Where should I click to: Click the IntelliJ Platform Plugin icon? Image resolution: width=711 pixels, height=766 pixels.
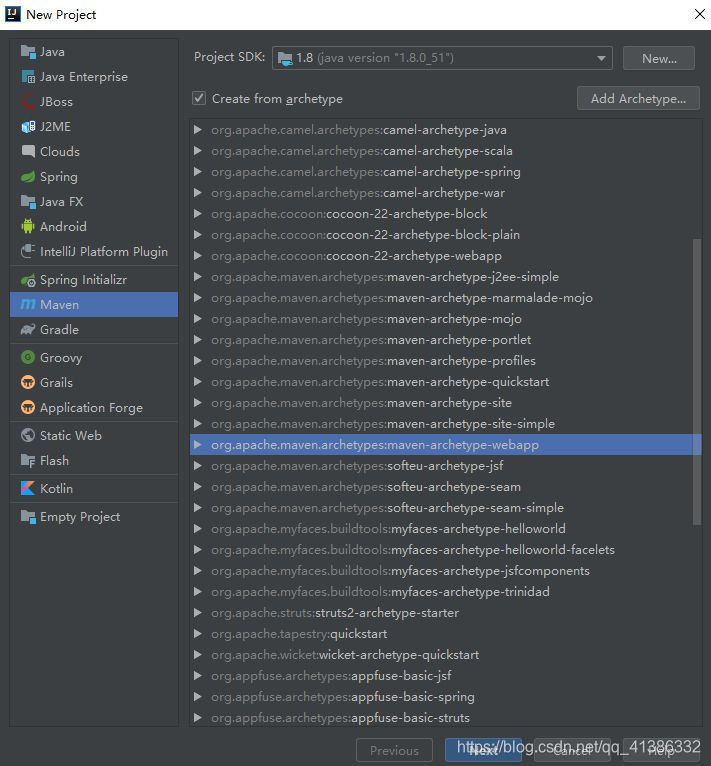pos(28,252)
